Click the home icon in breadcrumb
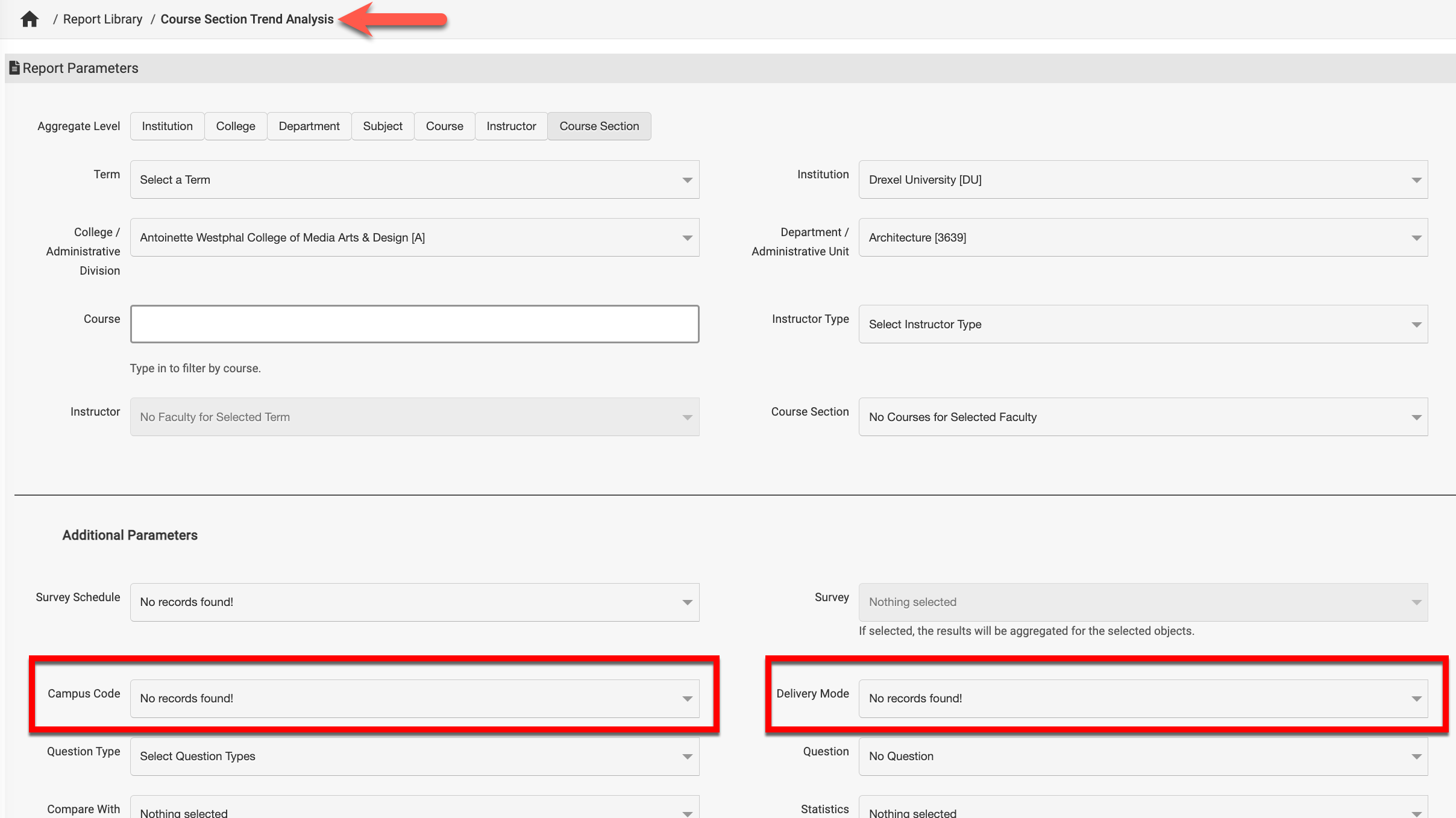Image resolution: width=1456 pixels, height=818 pixels. (x=29, y=19)
